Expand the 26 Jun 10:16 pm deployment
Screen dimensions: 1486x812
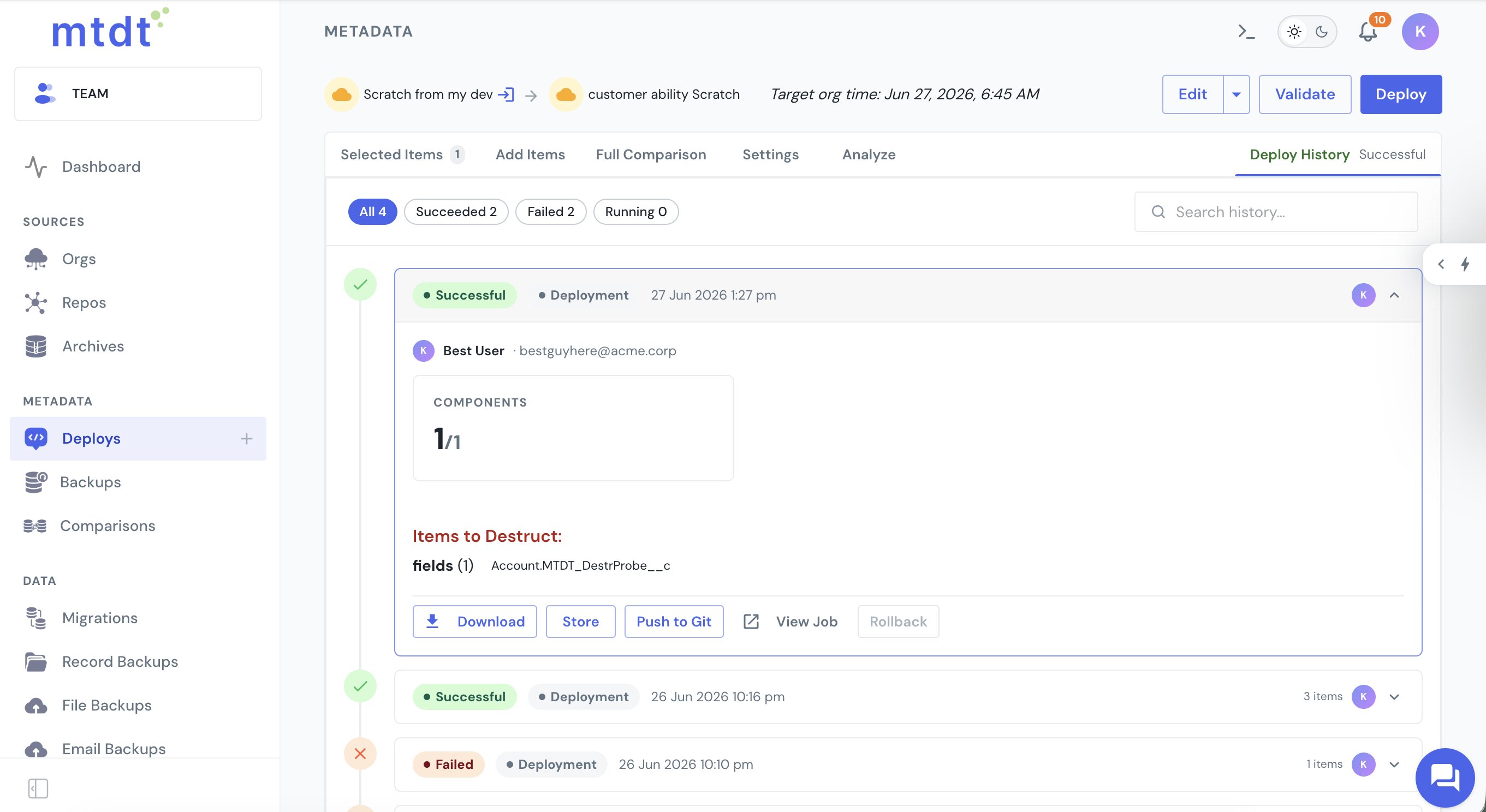[1394, 697]
